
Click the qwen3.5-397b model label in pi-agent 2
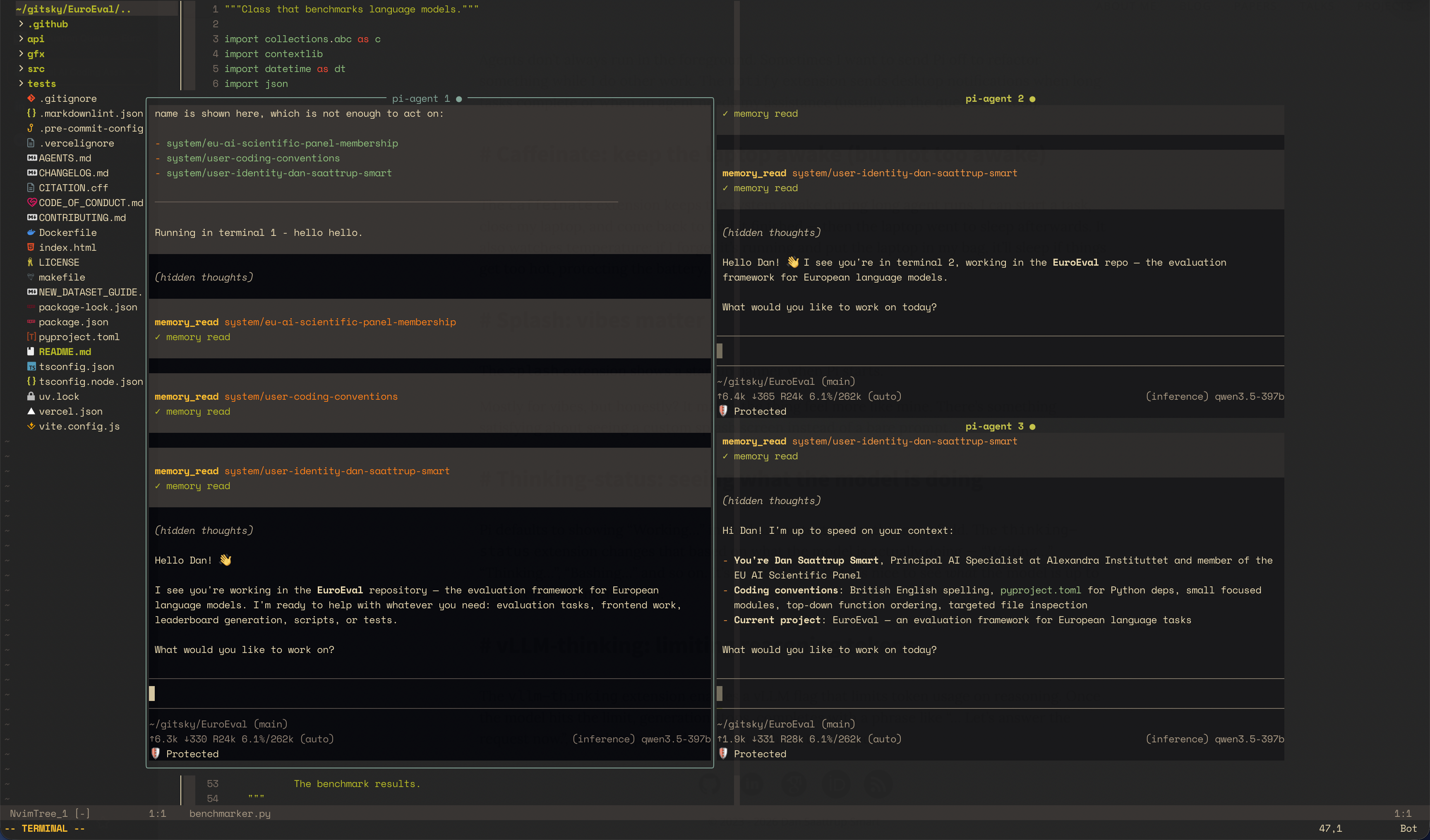(x=1249, y=396)
